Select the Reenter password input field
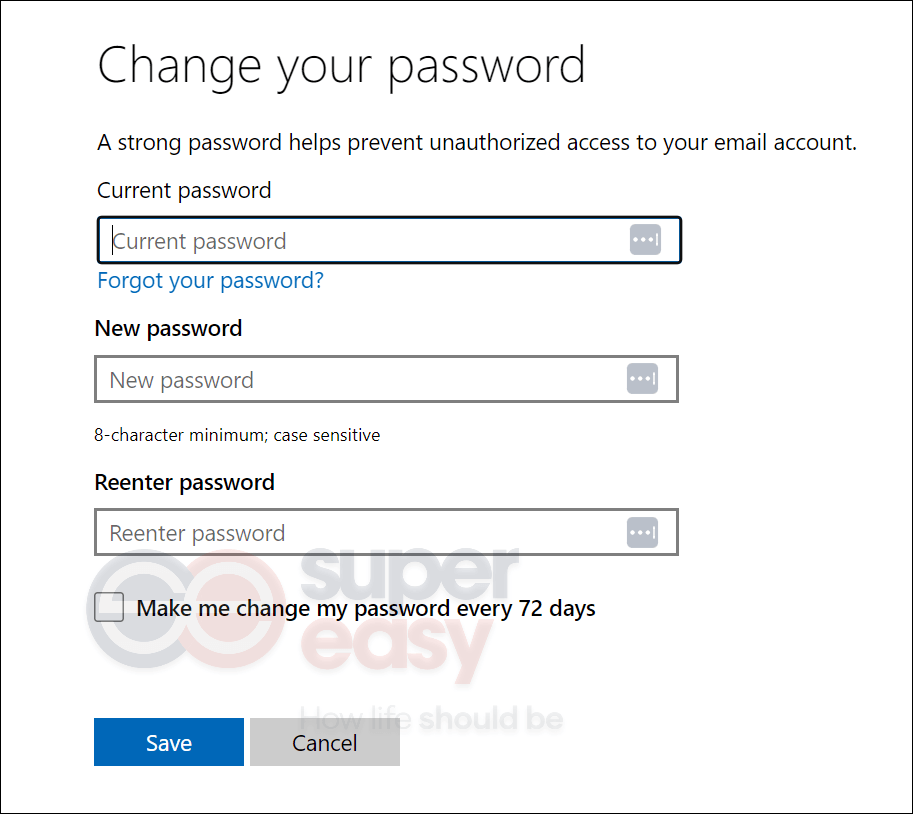The width and height of the screenshot is (913, 814). coord(387,532)
